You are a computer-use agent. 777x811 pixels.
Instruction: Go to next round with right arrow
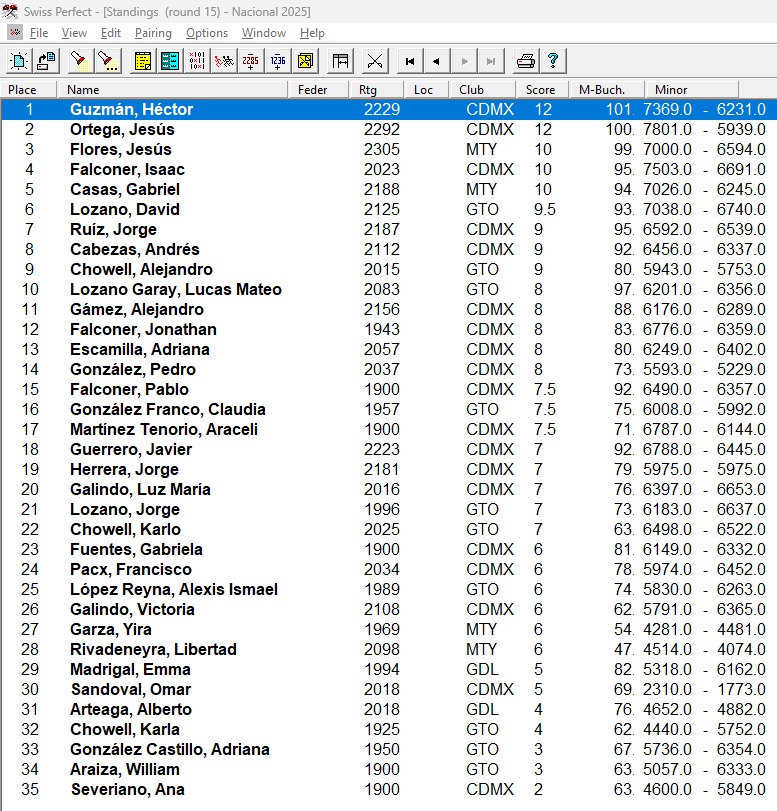(464, 61)
